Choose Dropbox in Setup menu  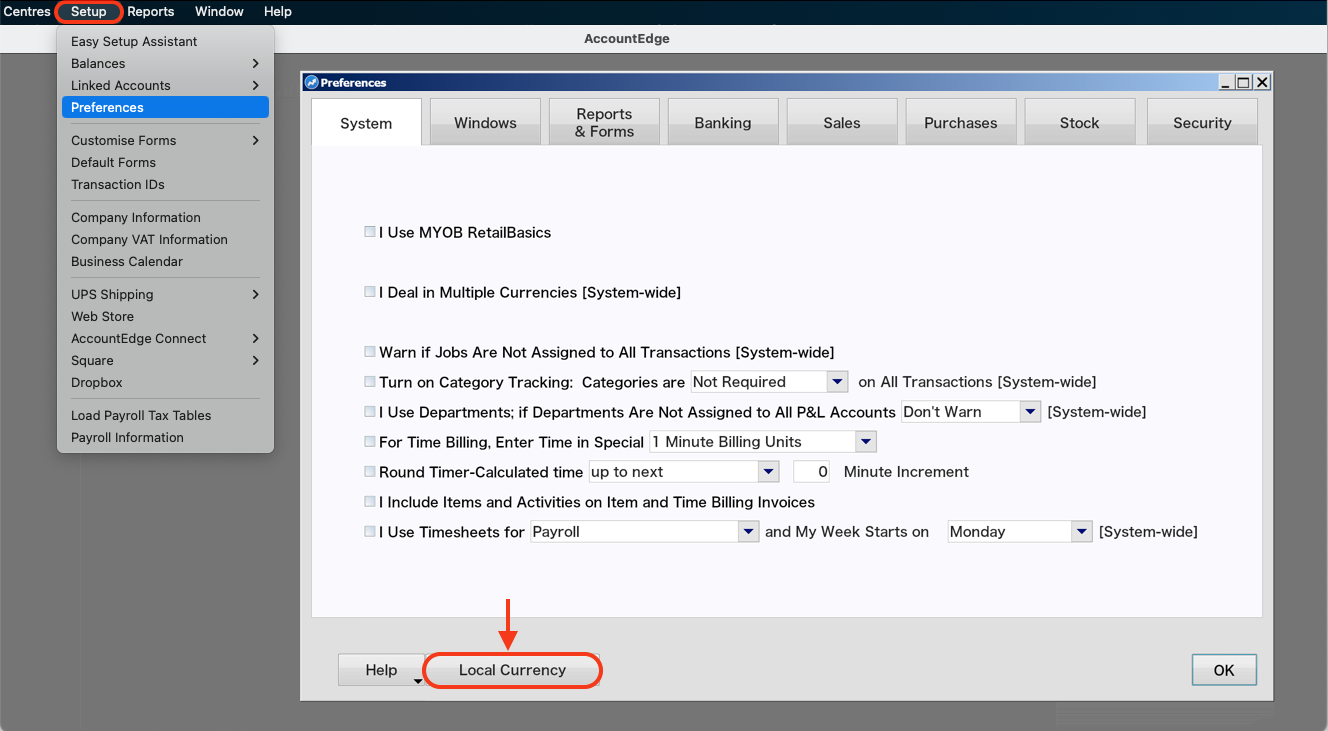[165, 382]
